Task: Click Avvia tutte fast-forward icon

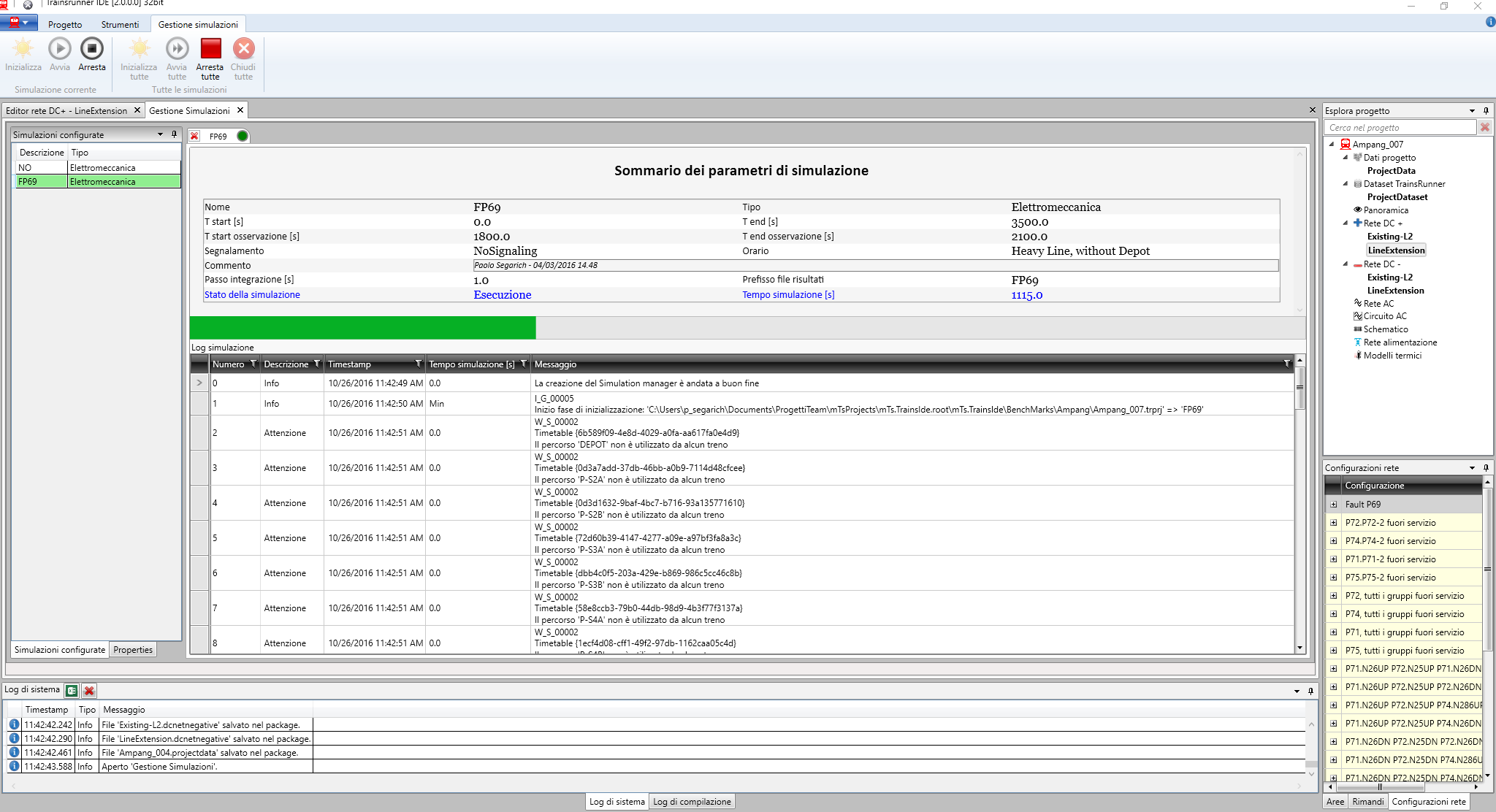Action: coord(177,49)
